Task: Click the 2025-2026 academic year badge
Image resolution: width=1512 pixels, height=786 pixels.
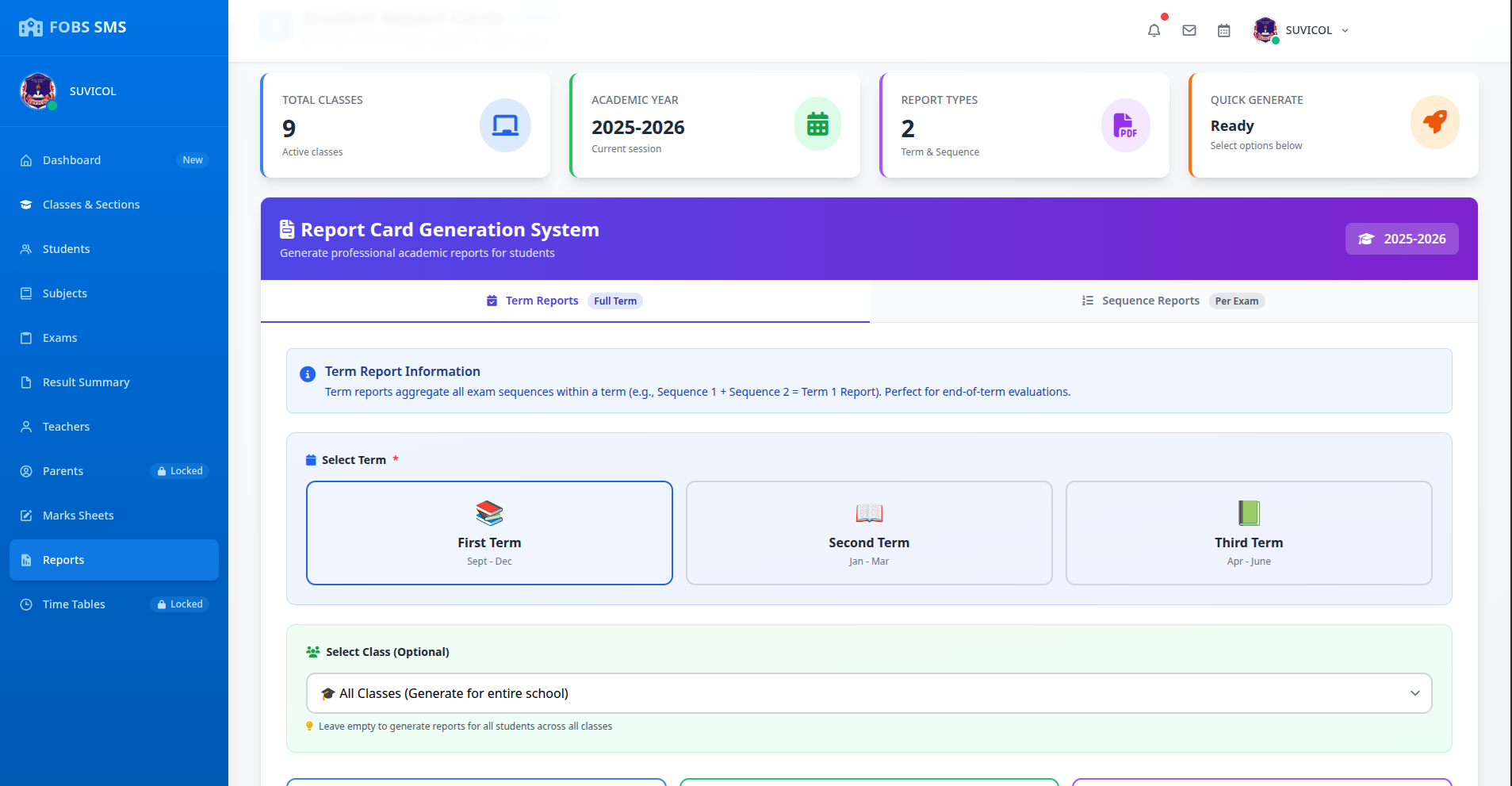Action: click(x=1402, y=239)
